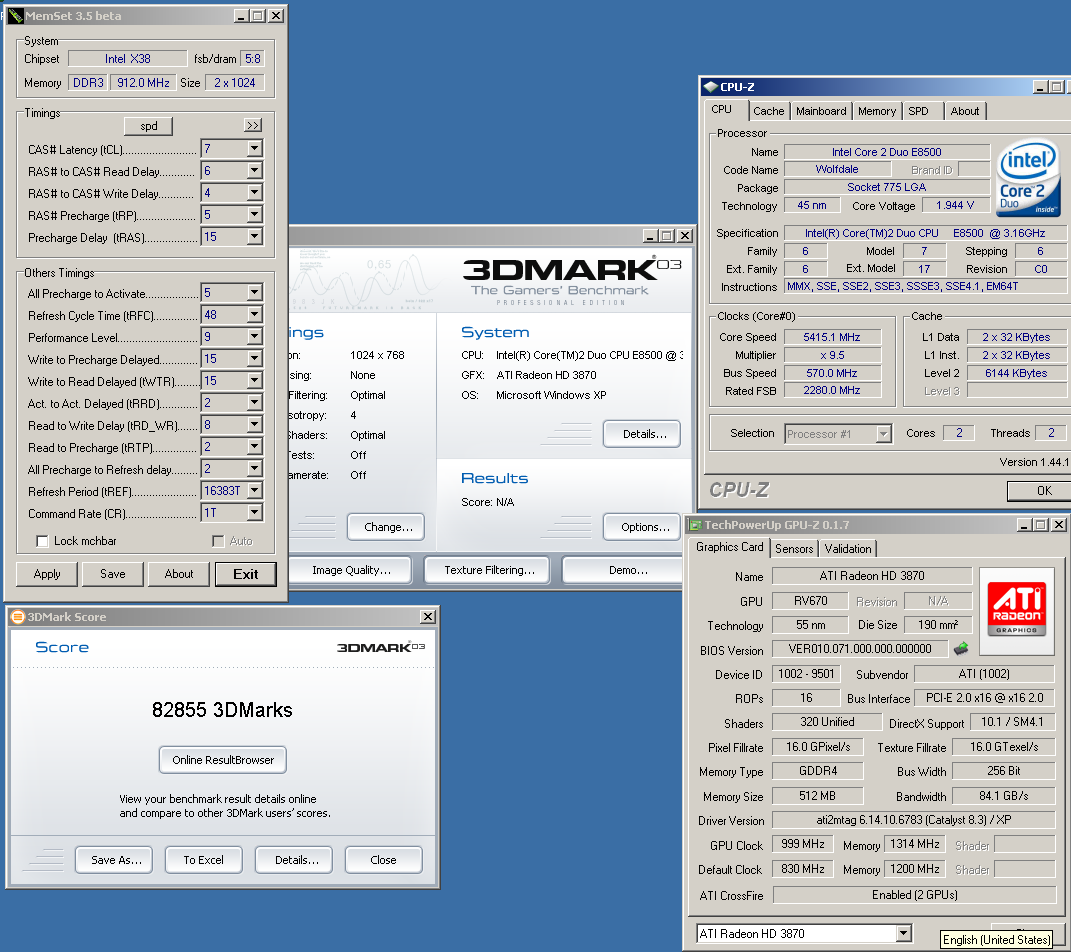The height and width of the screenshot is (952, 1071).
Task: Click the 912.0 MHz memory speed field
Action: coord(143,83)
